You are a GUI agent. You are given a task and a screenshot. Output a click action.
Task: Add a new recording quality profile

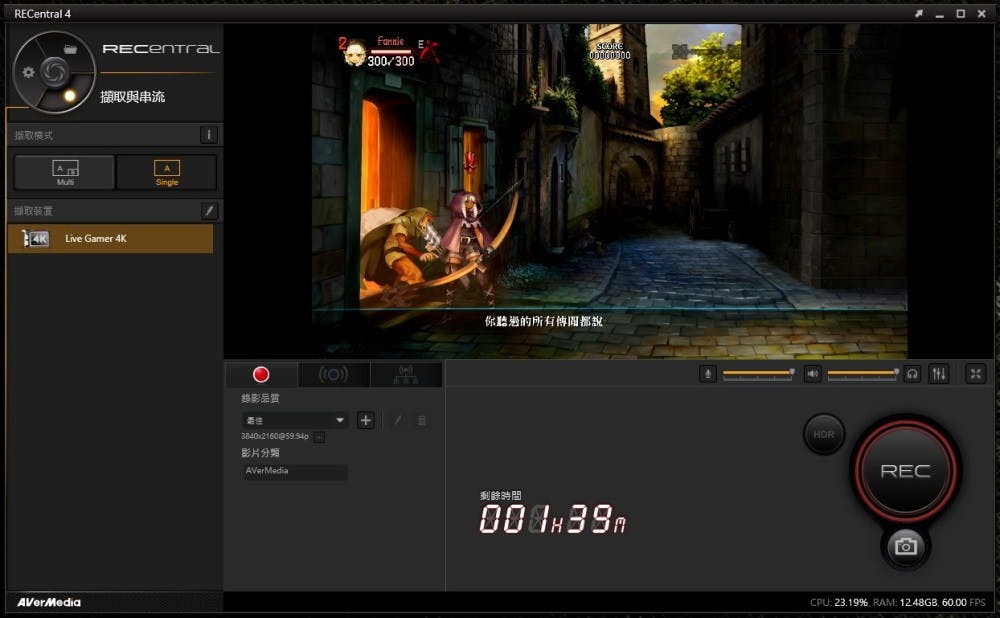(x=366, y=421)
